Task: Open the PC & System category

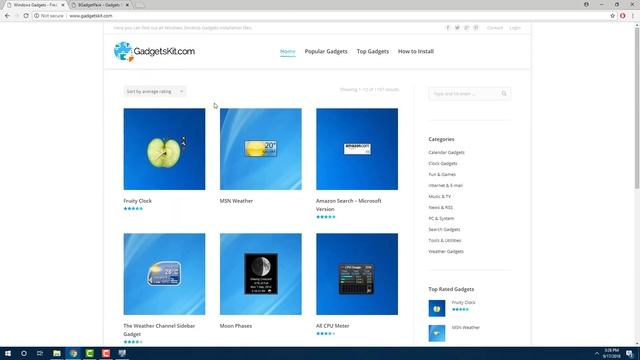Action: click(x=441, y=218)
